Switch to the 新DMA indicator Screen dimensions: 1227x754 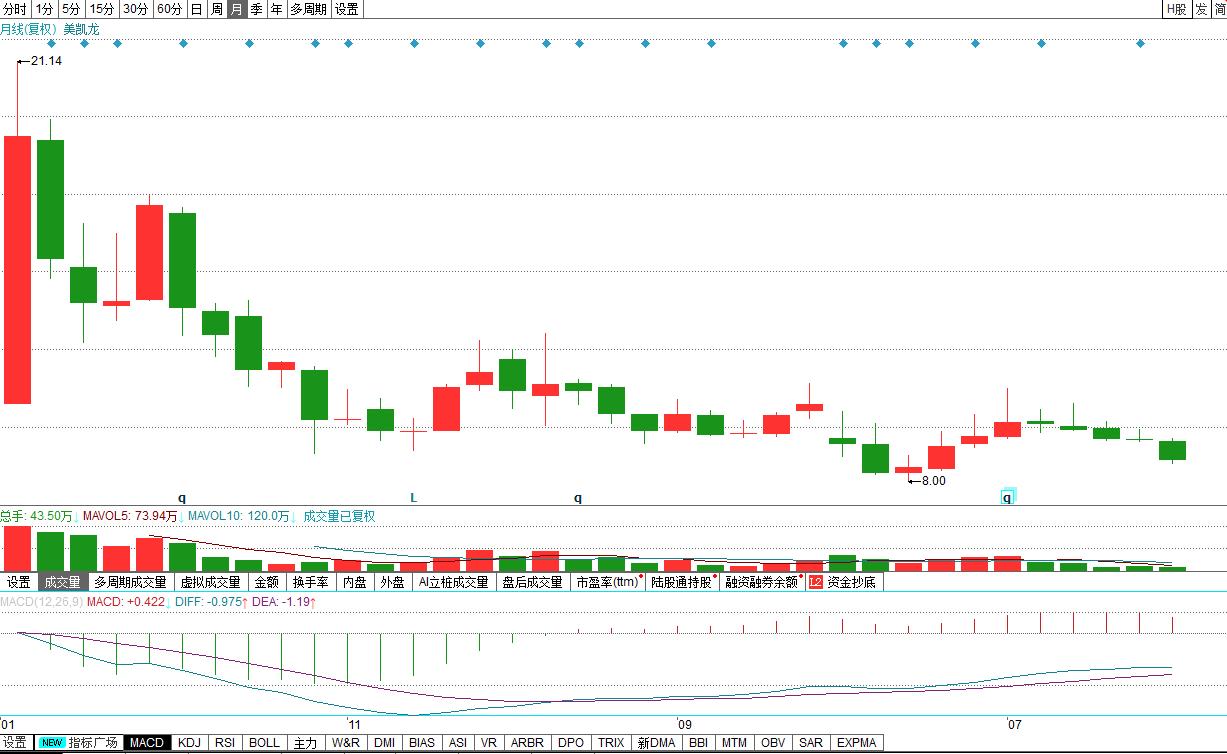tap(657, 743)
